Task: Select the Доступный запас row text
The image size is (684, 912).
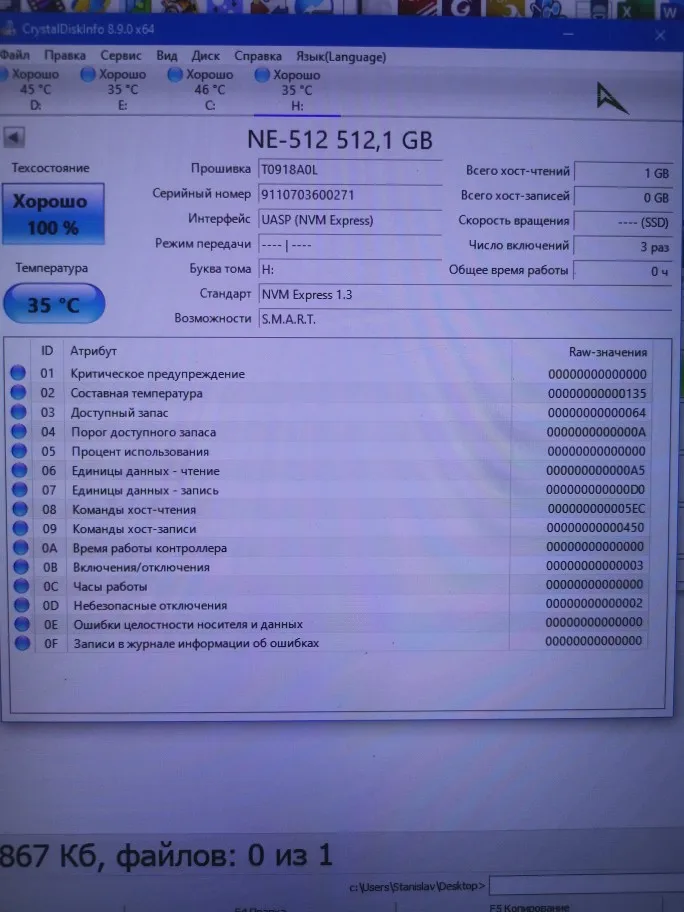Action: coord(119,413)
